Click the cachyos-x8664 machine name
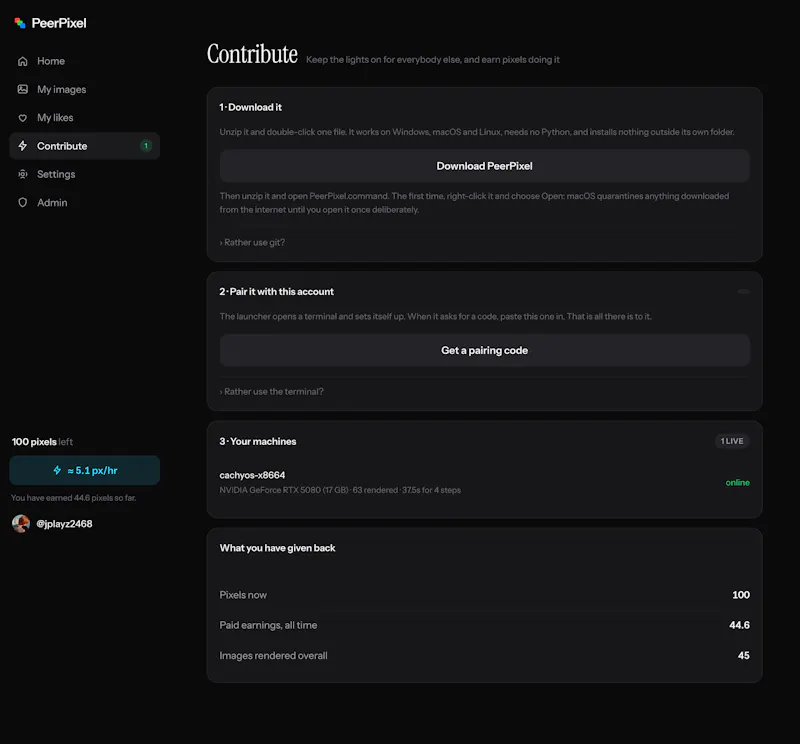 click(x=252, y=475)
